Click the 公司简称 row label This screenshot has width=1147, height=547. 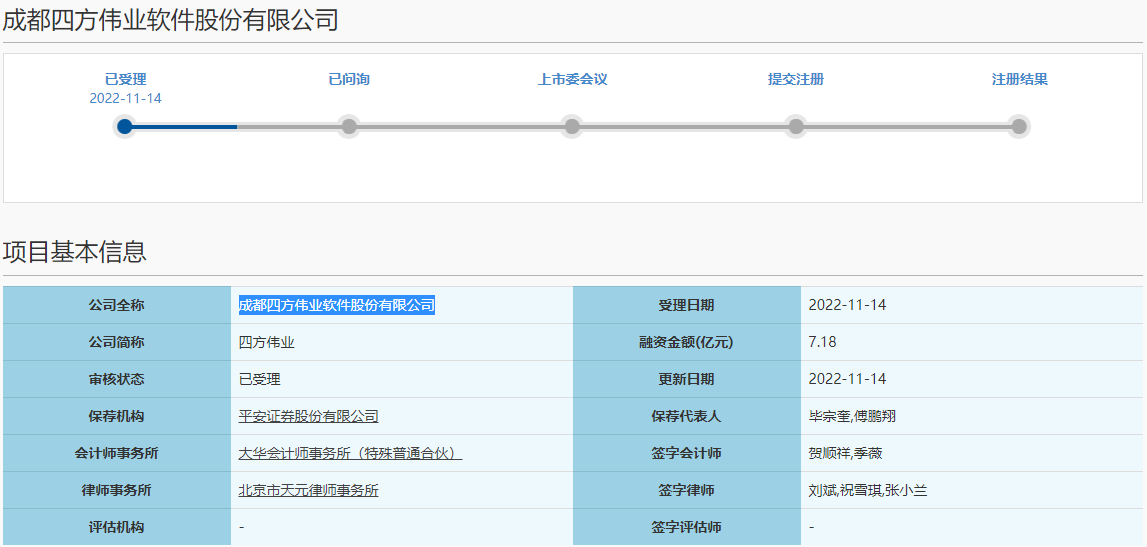coord(116,342)
